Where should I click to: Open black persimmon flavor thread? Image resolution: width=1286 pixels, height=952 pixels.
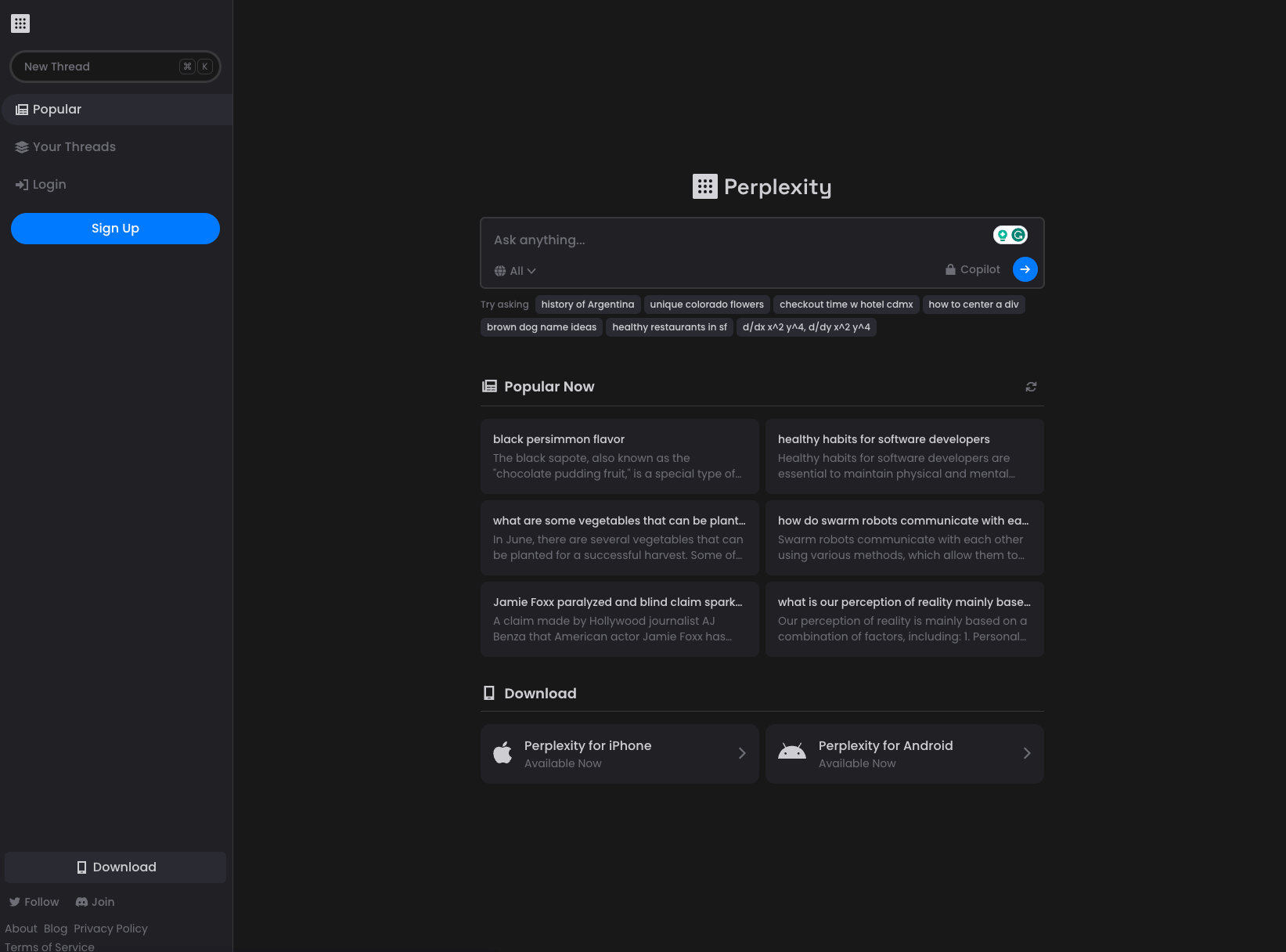(620, 456)
